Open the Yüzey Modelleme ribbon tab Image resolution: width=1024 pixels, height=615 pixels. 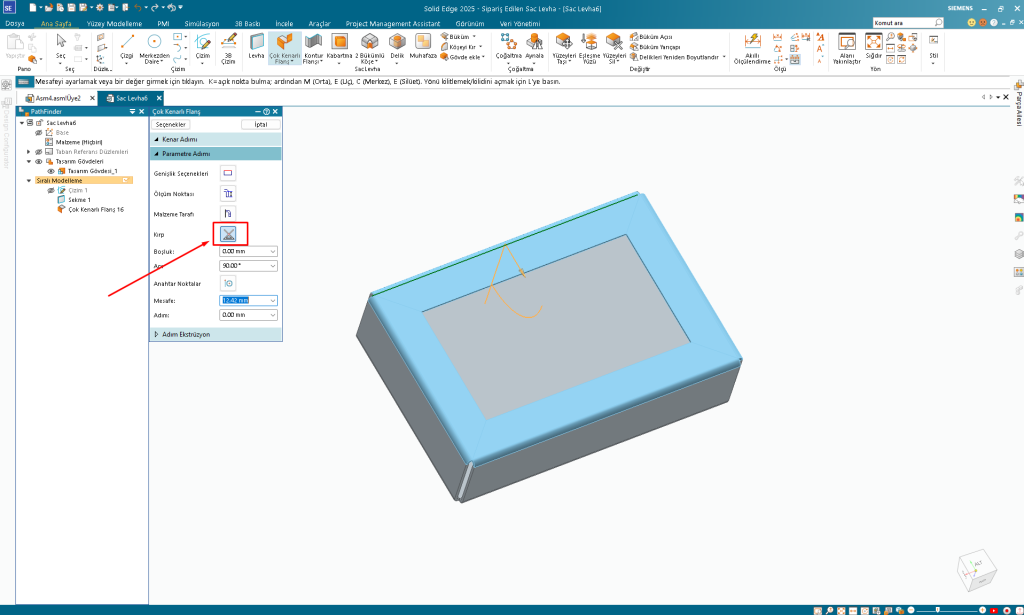click(x=113, y=22)
